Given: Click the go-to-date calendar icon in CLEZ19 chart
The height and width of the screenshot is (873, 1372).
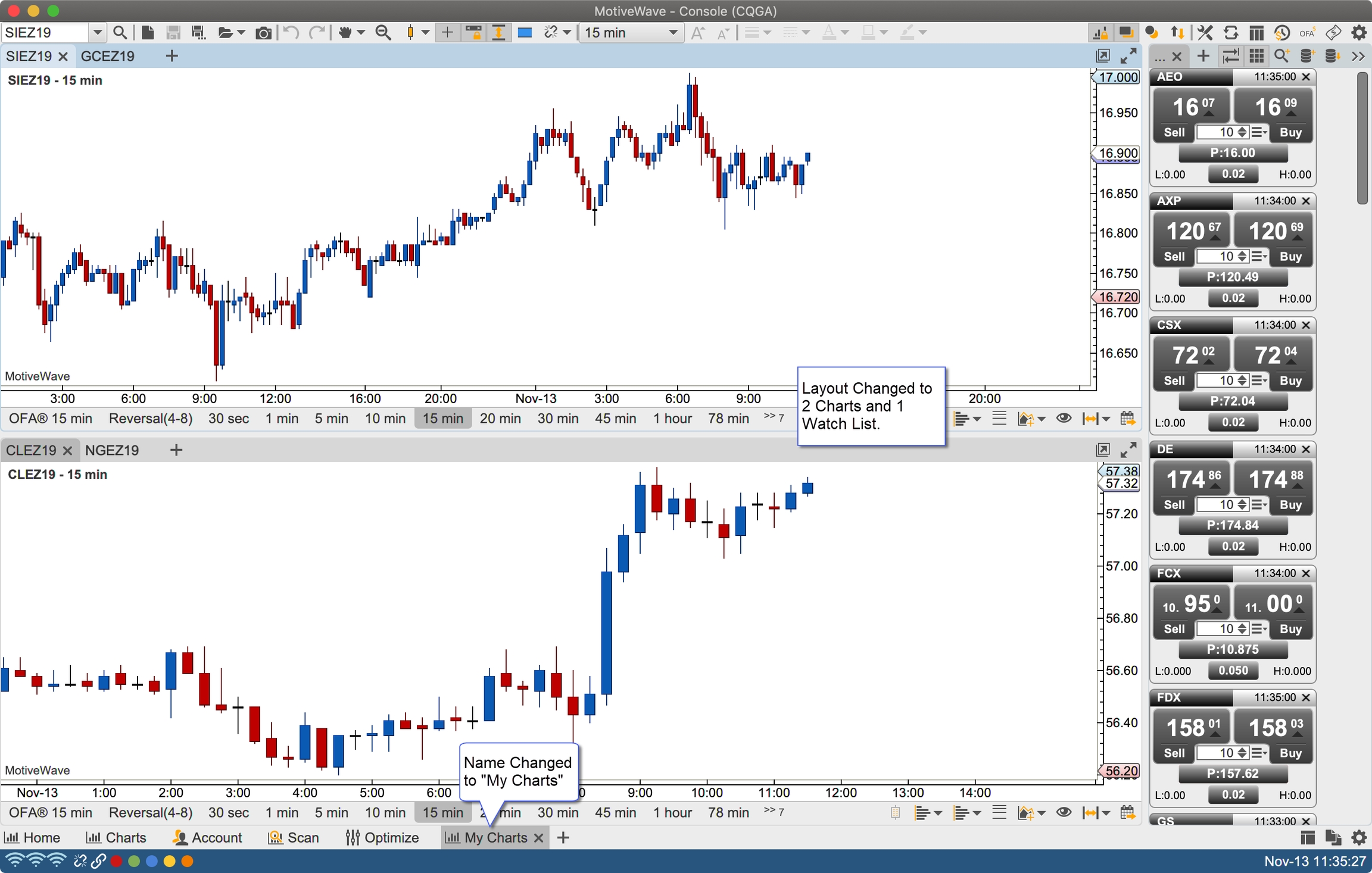Looking at the screenshot, I should click(1127, 812).
